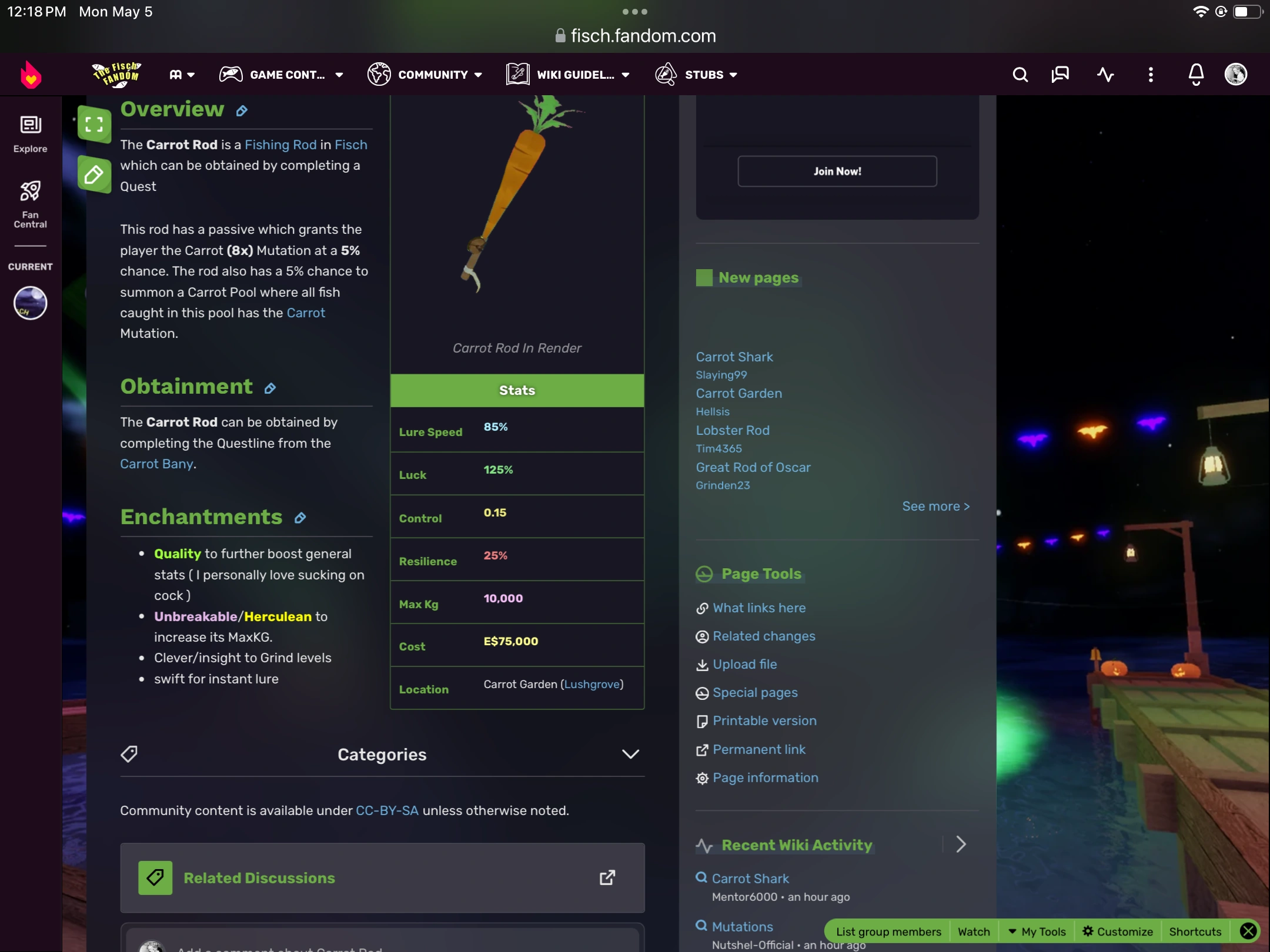Image resolution: width=1270 pixels, height=952 pixels.
Task: Click the search magnifier icon
Action: [1020, 75]
